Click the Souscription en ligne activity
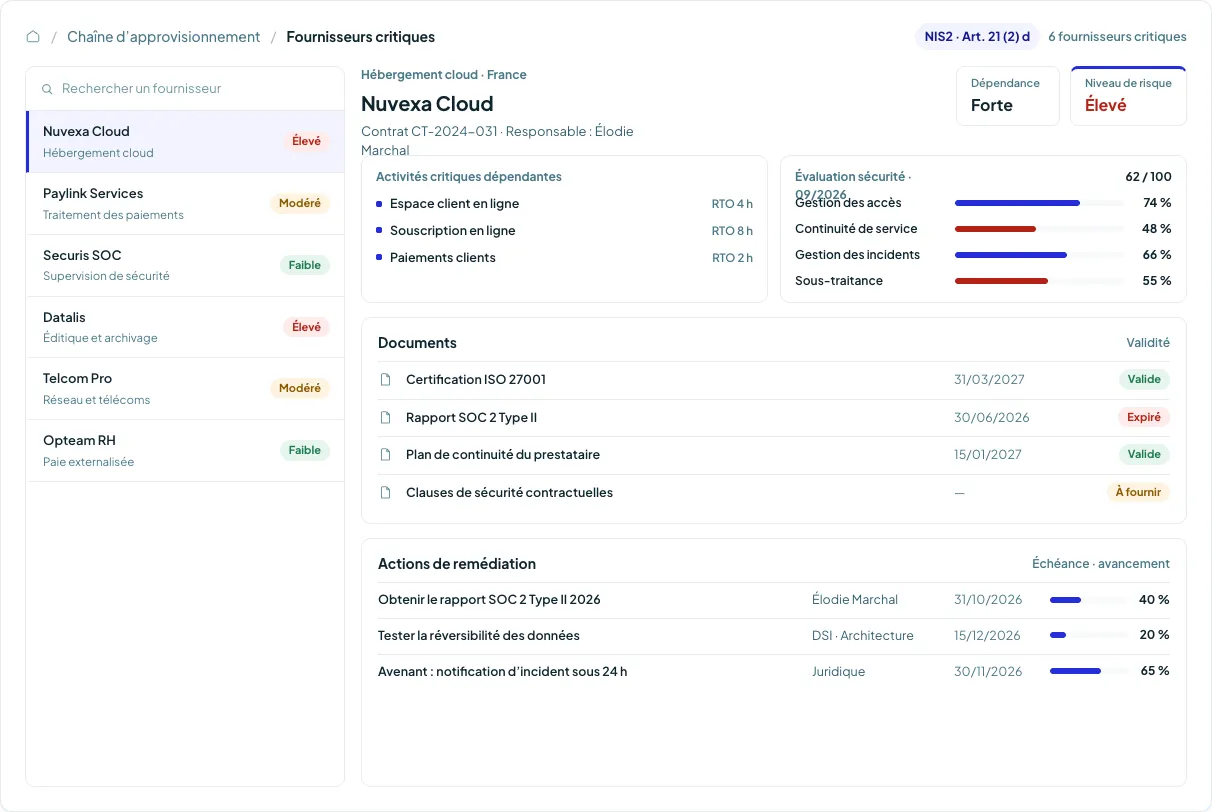 coord(453,231)
